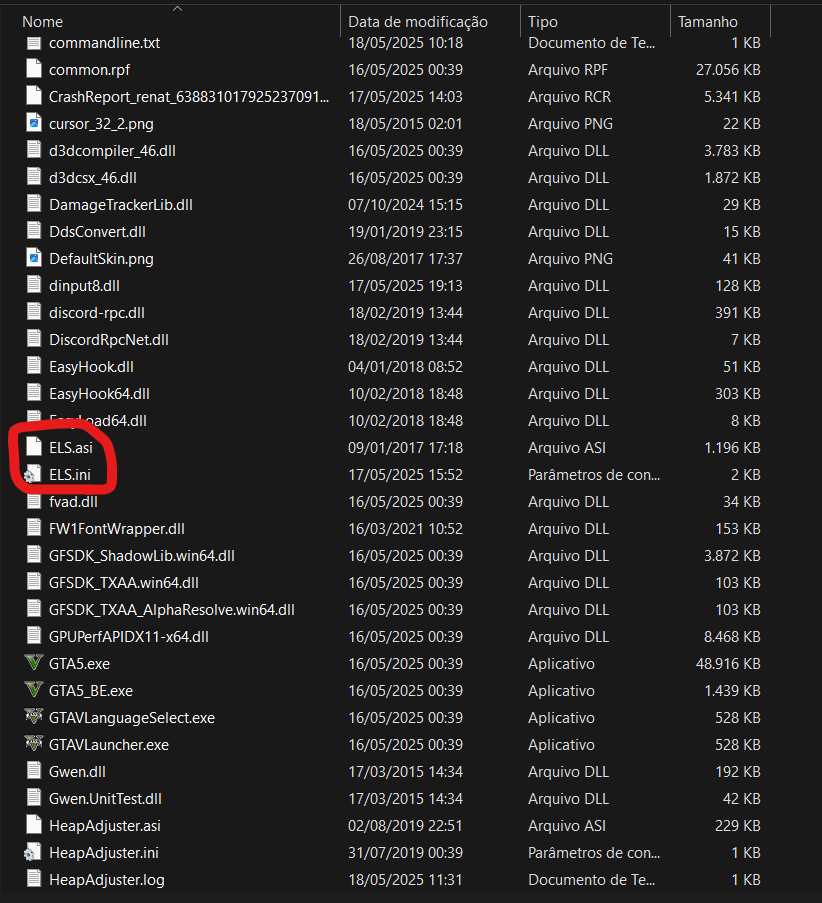Sort files by the Nome column header

click(42, 22)
